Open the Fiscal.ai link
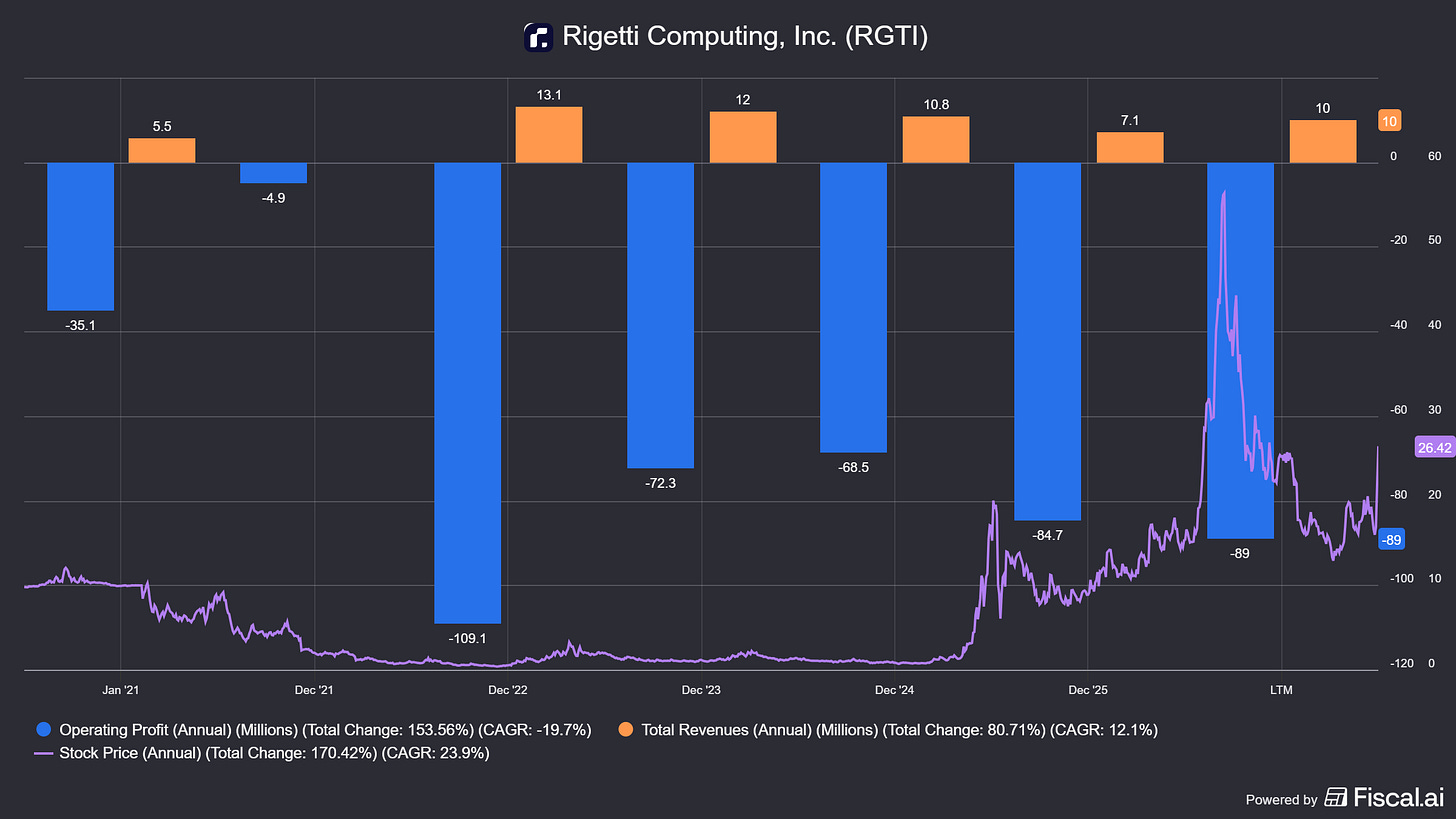This screenshot has width=1456, height=819. [x=1382, y=797]
